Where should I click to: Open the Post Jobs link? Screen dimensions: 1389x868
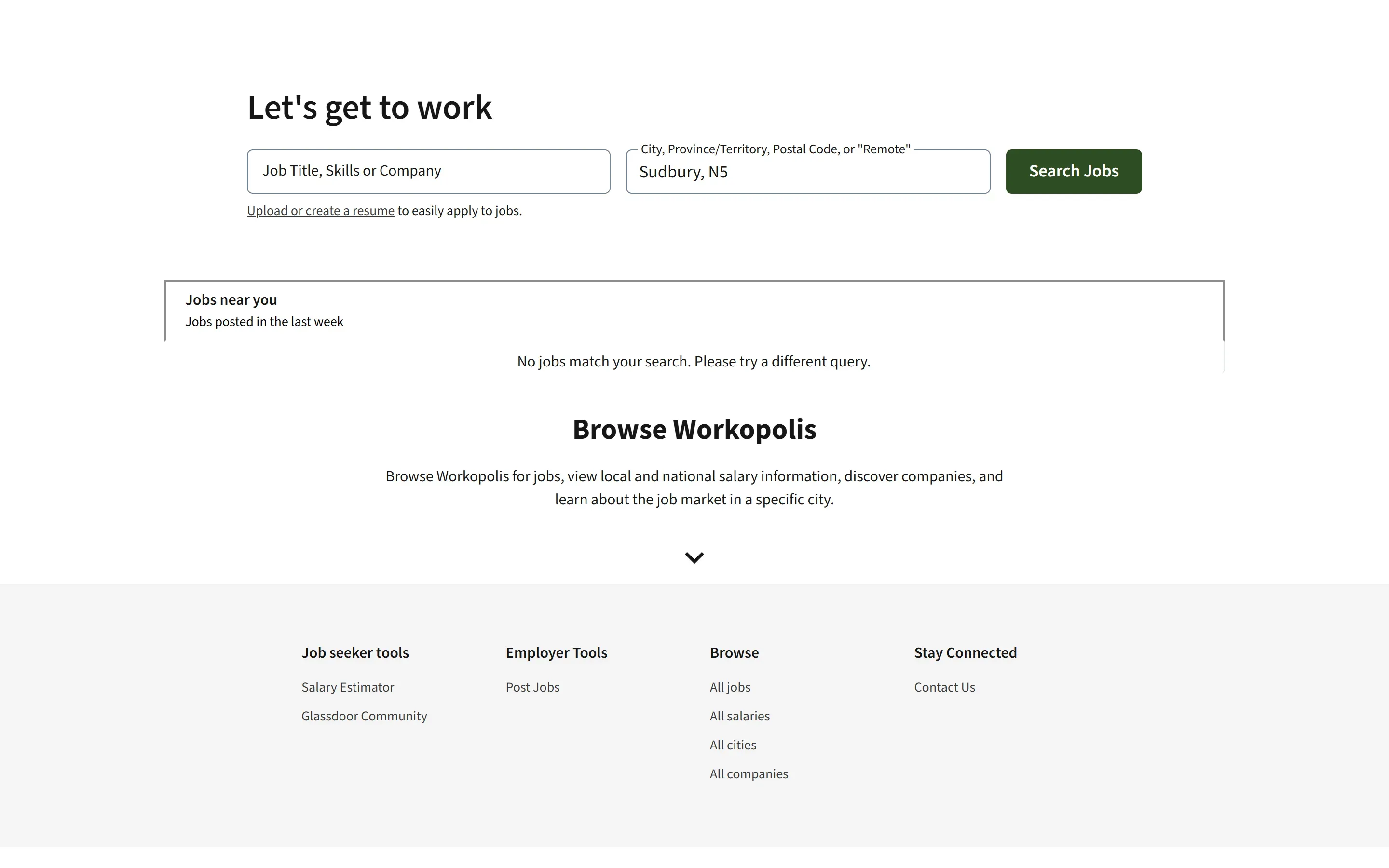pos(532,687)
